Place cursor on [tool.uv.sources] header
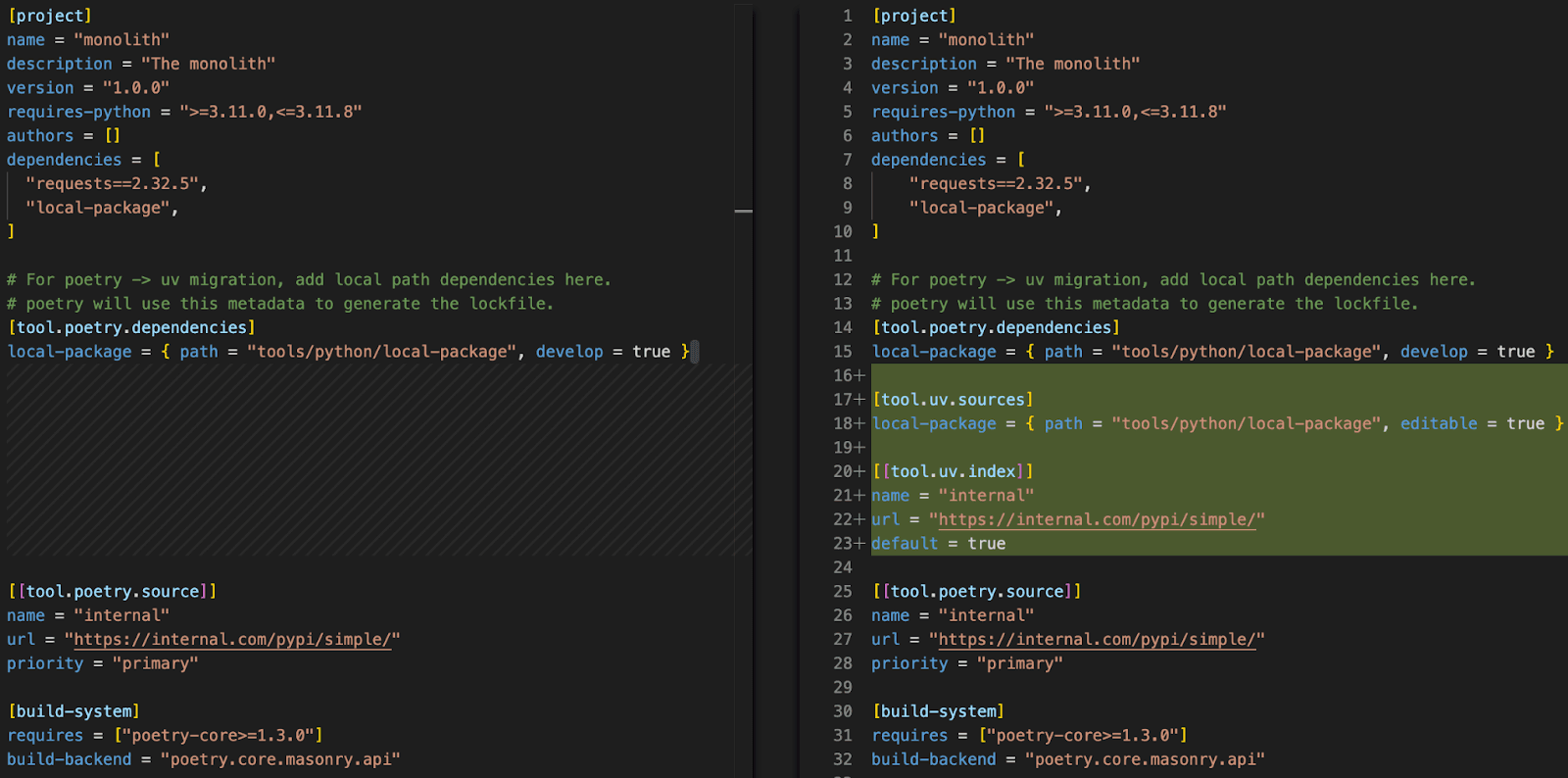Image resolution: width=1568 pixels, height=778 pixels. tap(953, 400)
